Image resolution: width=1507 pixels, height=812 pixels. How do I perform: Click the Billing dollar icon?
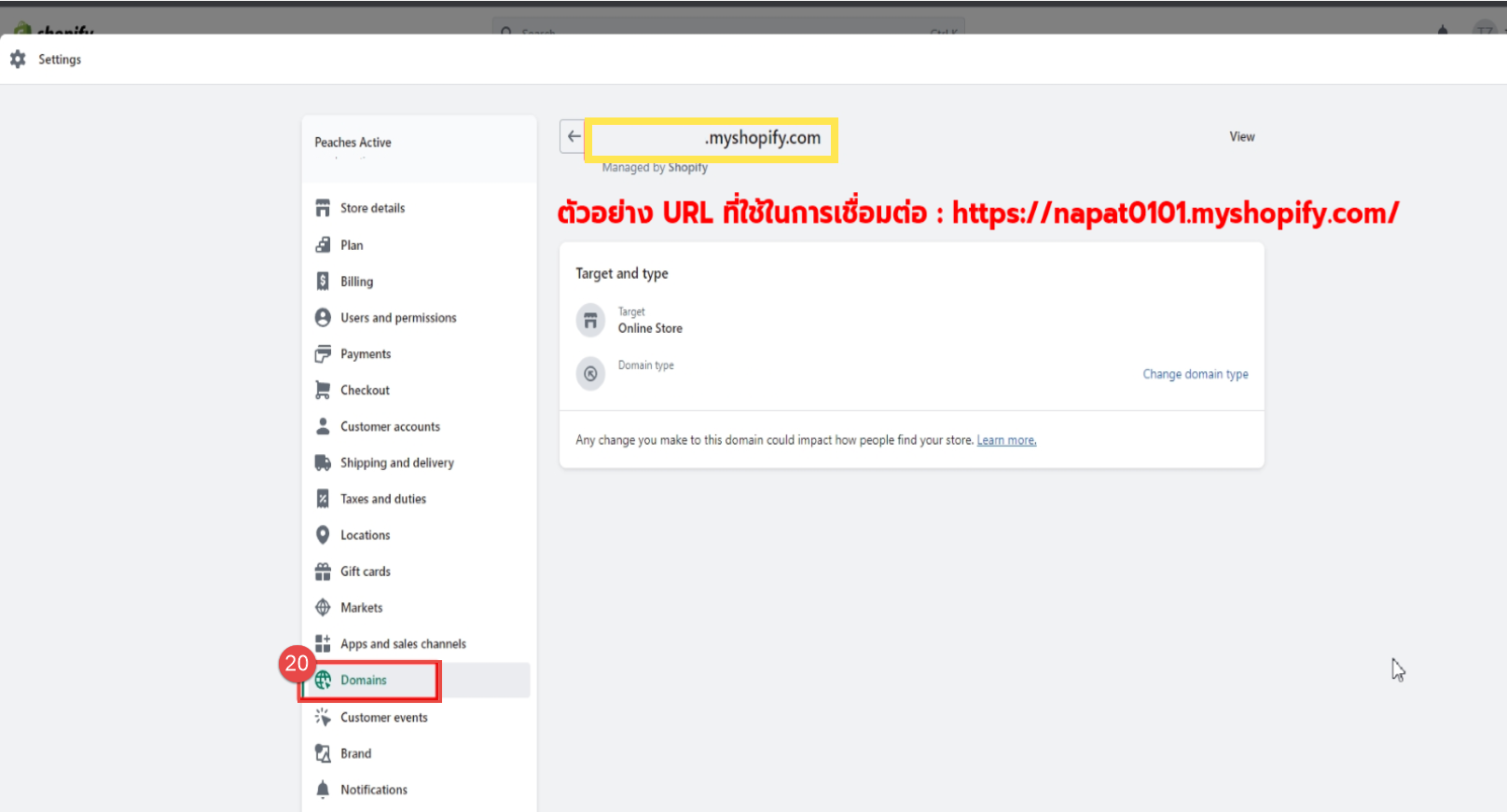pos(323,281)
